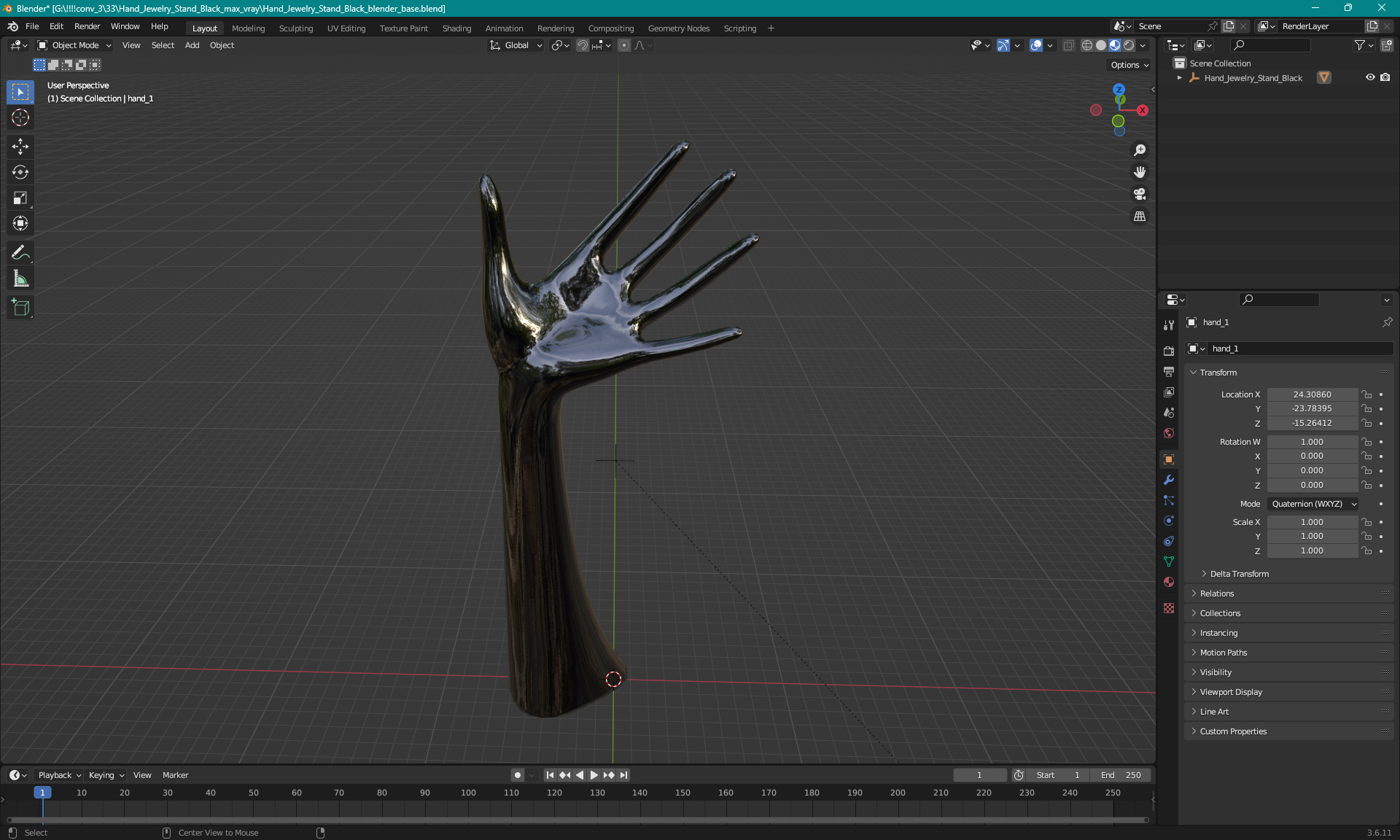
Task: Open the timeline Playback menu
Action: 59,775
